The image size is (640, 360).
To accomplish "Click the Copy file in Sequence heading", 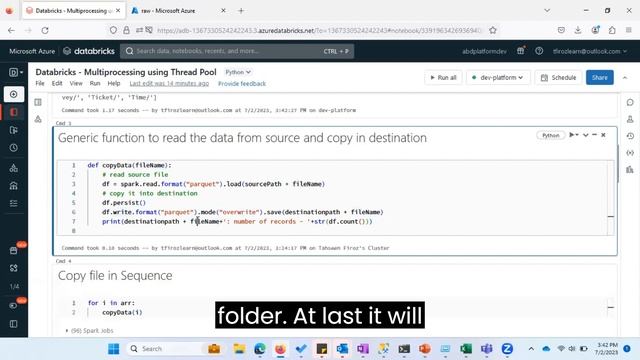I will point(115,276).
